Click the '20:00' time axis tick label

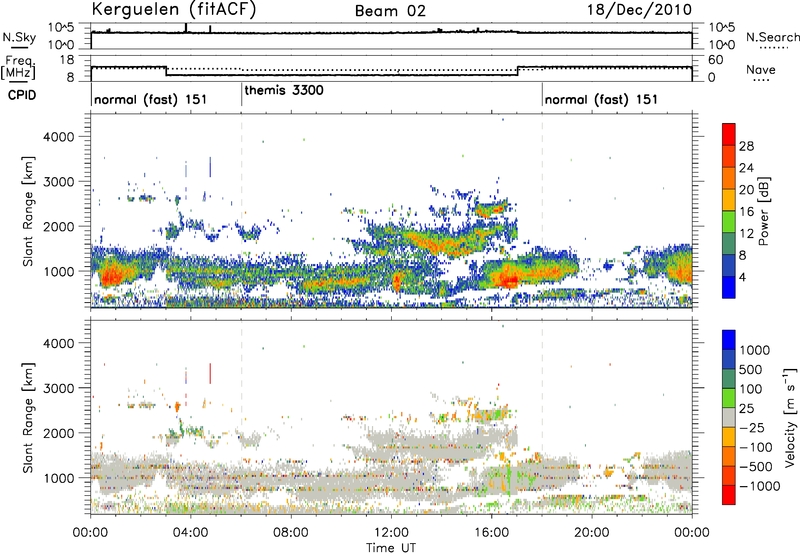[x=591, y=533]
